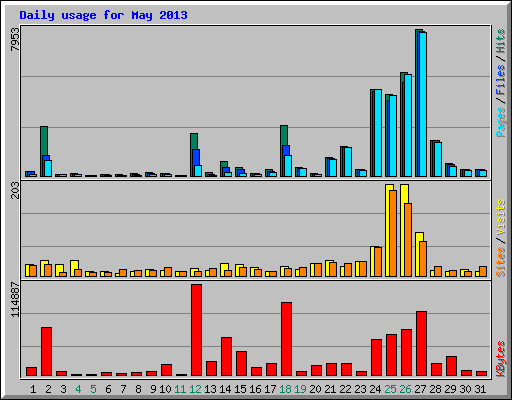Click the 'Sites / Visits' legend label
Screen dimensions: 512x400
coord(500,238)
